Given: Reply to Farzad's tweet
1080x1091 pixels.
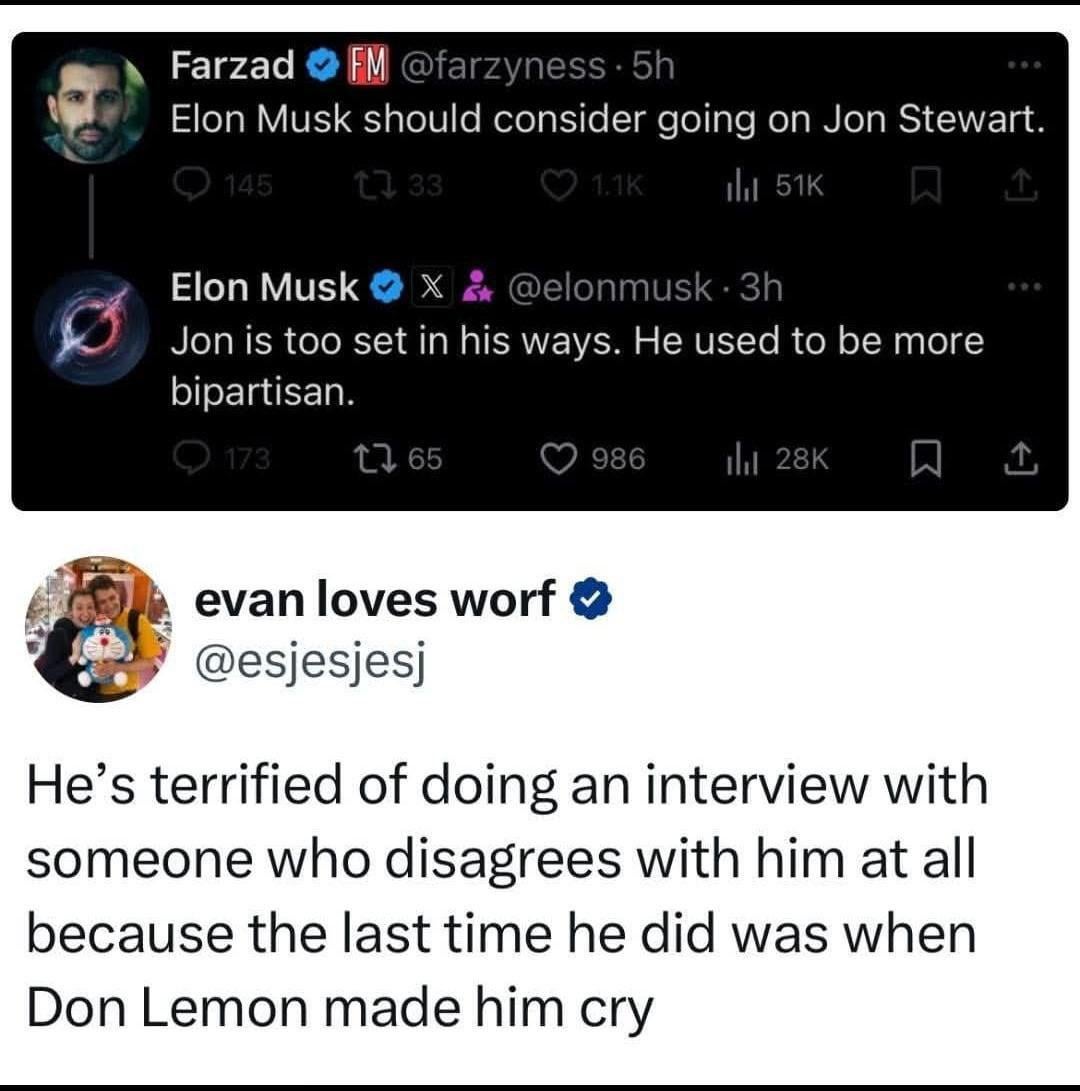Looking at the screenshot, I should tap(187, 184).
